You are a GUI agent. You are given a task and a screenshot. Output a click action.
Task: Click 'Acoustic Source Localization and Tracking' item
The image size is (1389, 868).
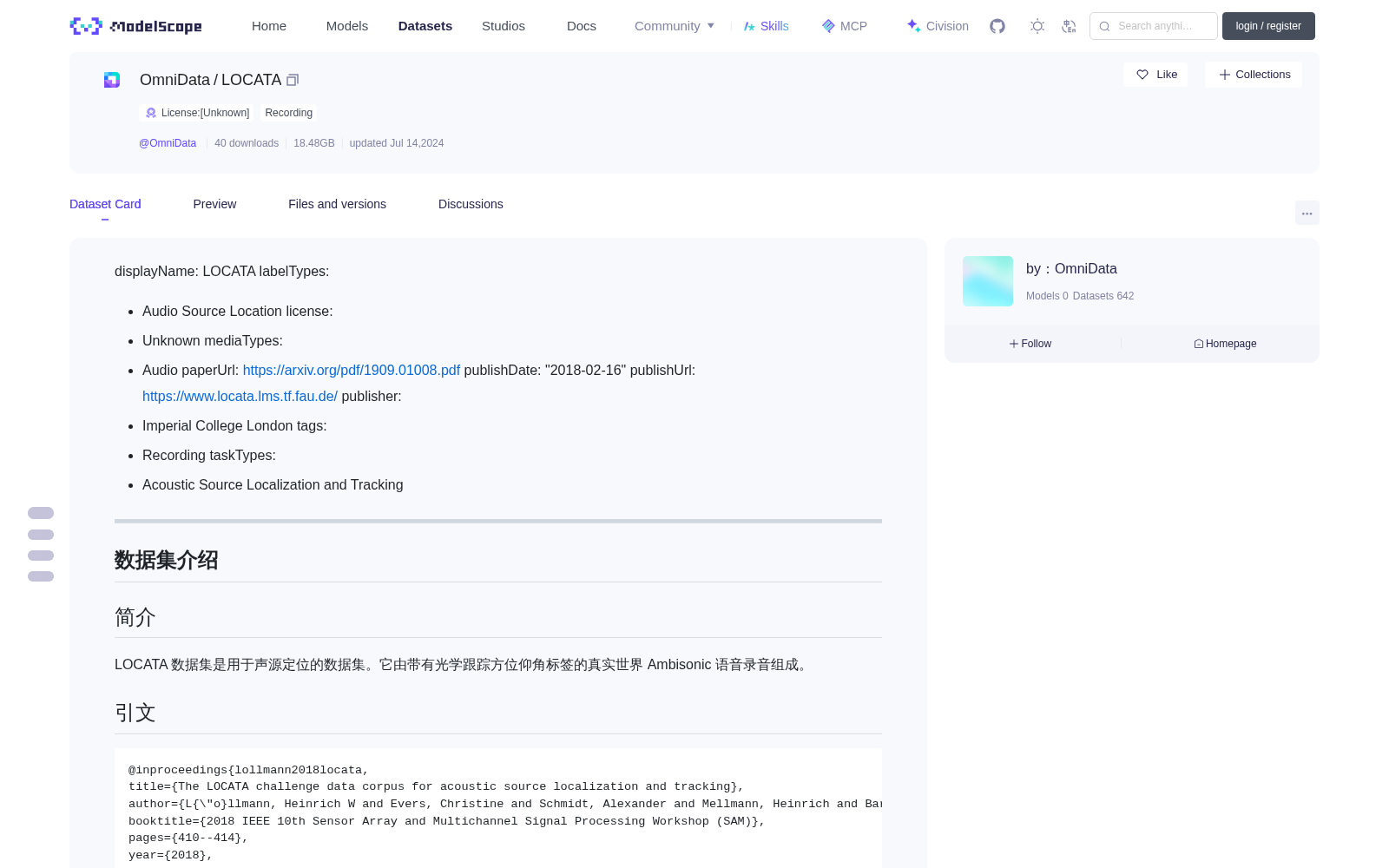273,485
